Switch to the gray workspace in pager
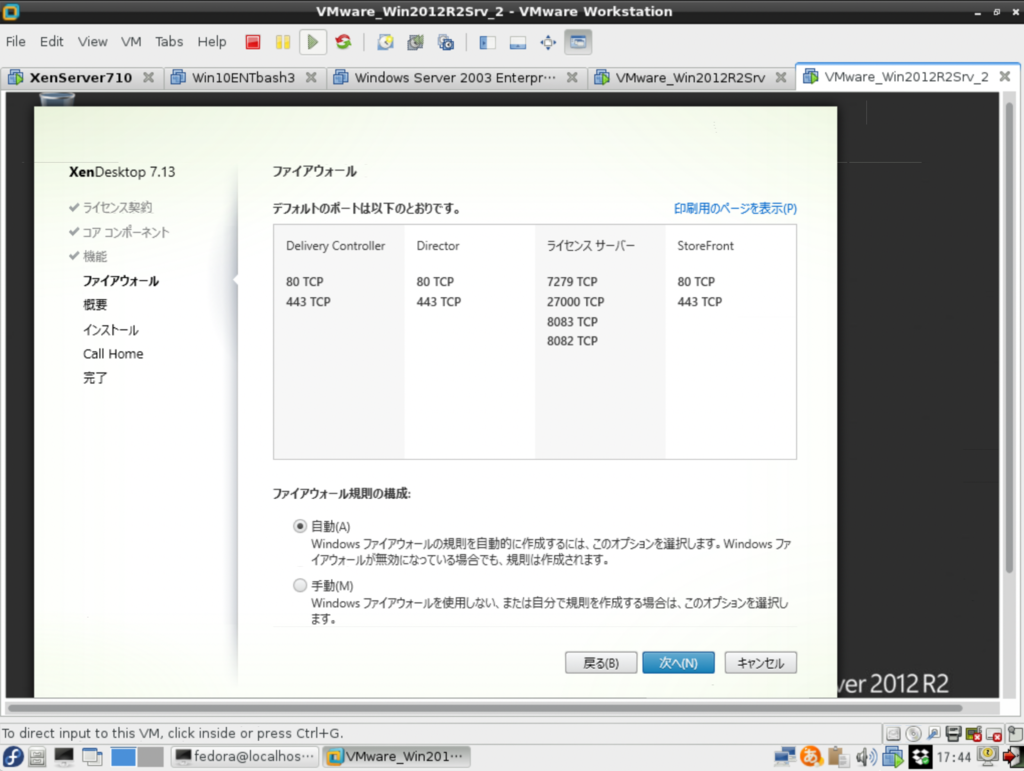This screenshot has width=1024, height=771. tap(150, 757)
